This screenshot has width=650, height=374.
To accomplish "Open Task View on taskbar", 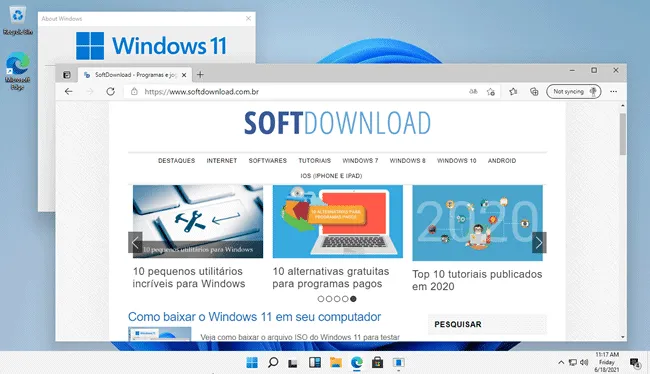I will click(x=293, y=363).
